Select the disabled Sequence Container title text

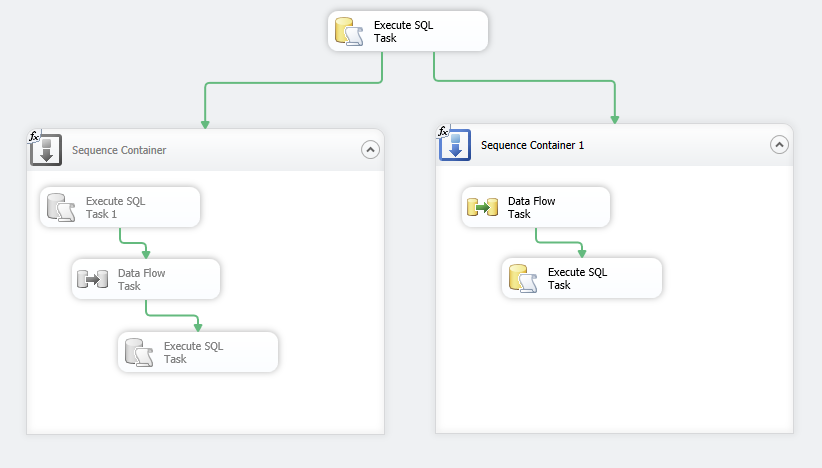point(119,151)
